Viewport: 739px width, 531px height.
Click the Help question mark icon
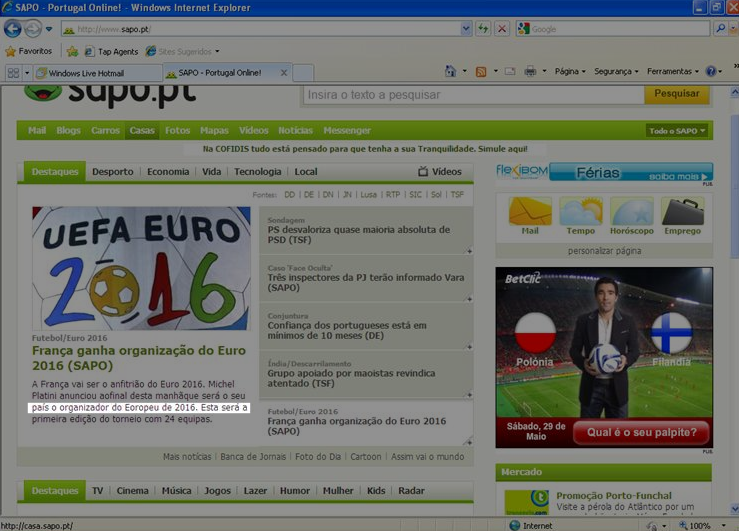coord(711,71)
